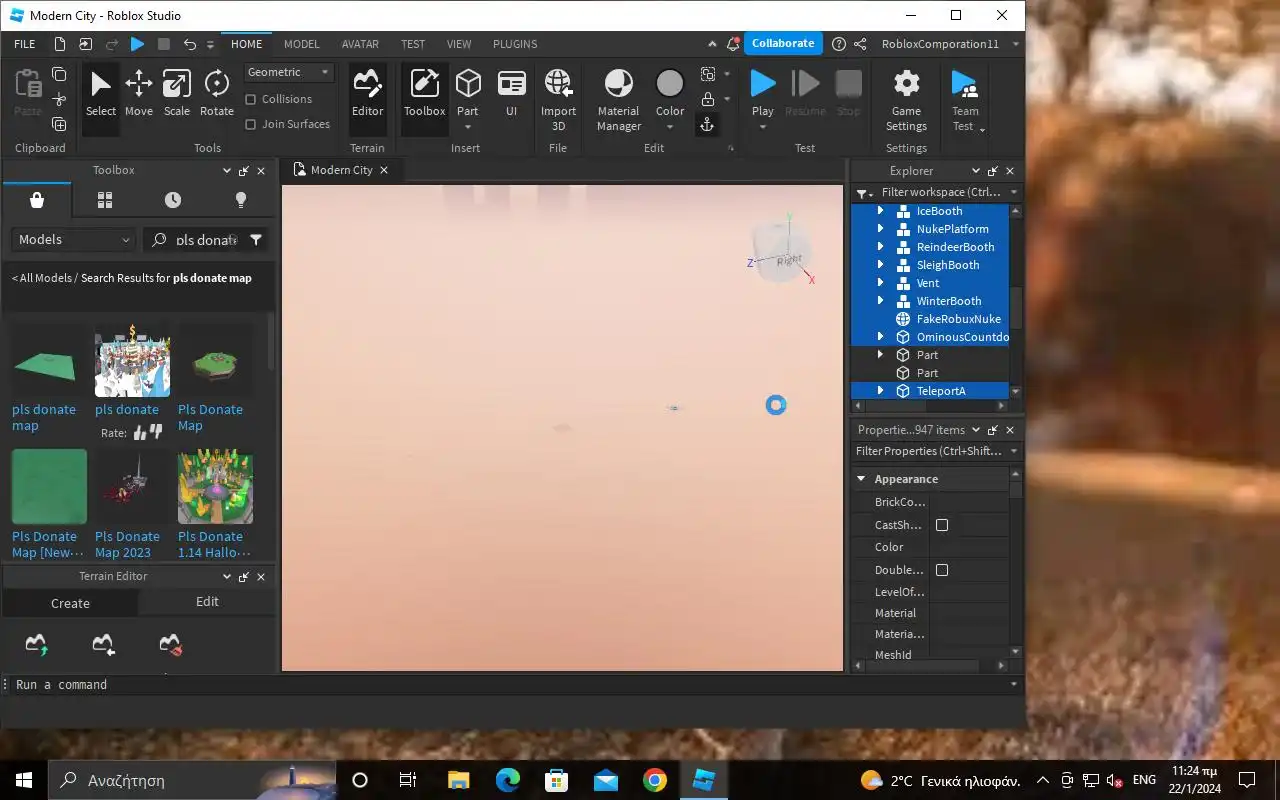Image resolution: width=1280 pixels, height=800 pixels.
Task: Switch to Toolbox Creations lightbulb tab
Action: 240,200
